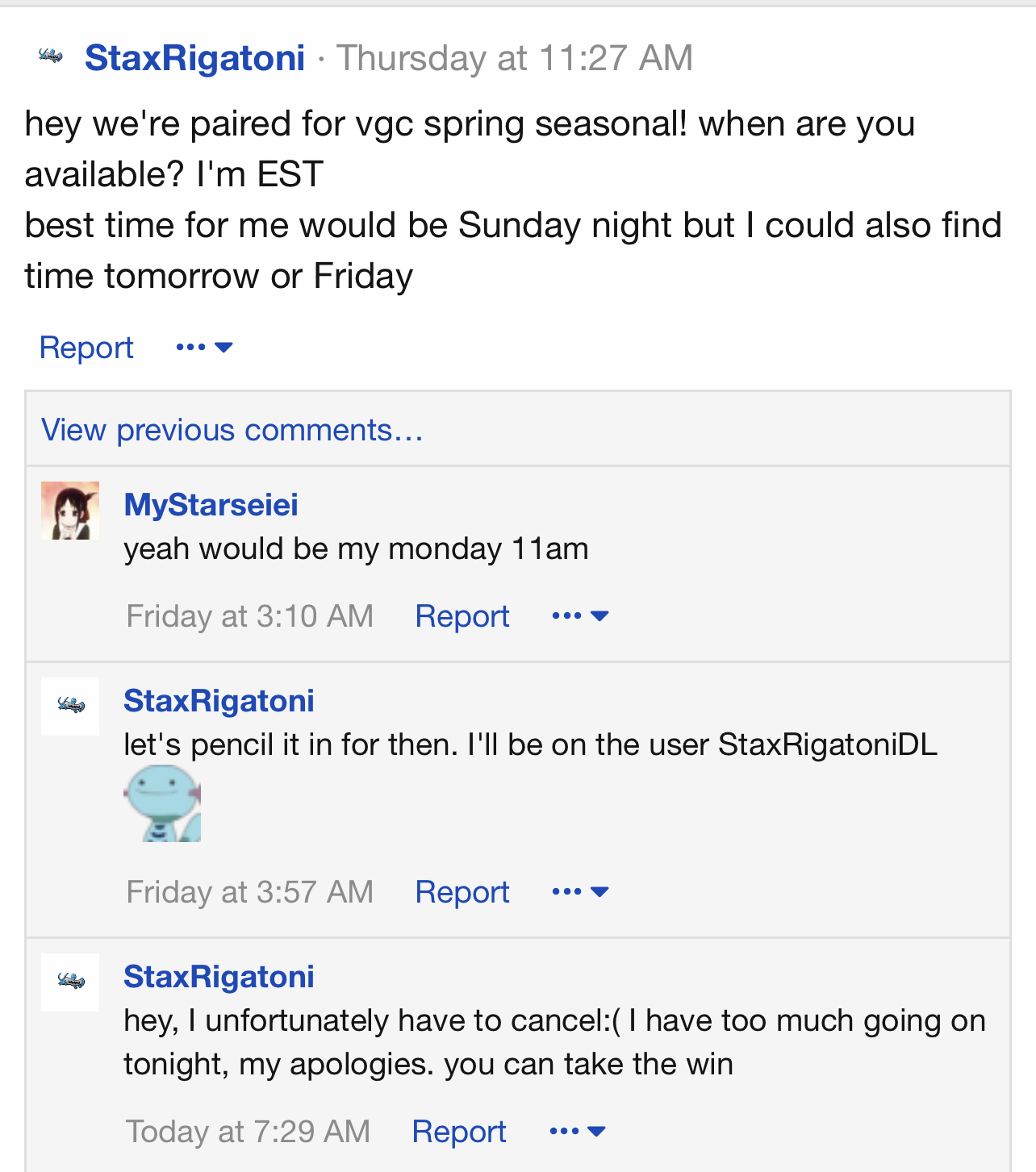Image resolution: width=1036 pixels, height=1172 pixels.
Task: View previous comments on this post
Action: tap(232, 430)
